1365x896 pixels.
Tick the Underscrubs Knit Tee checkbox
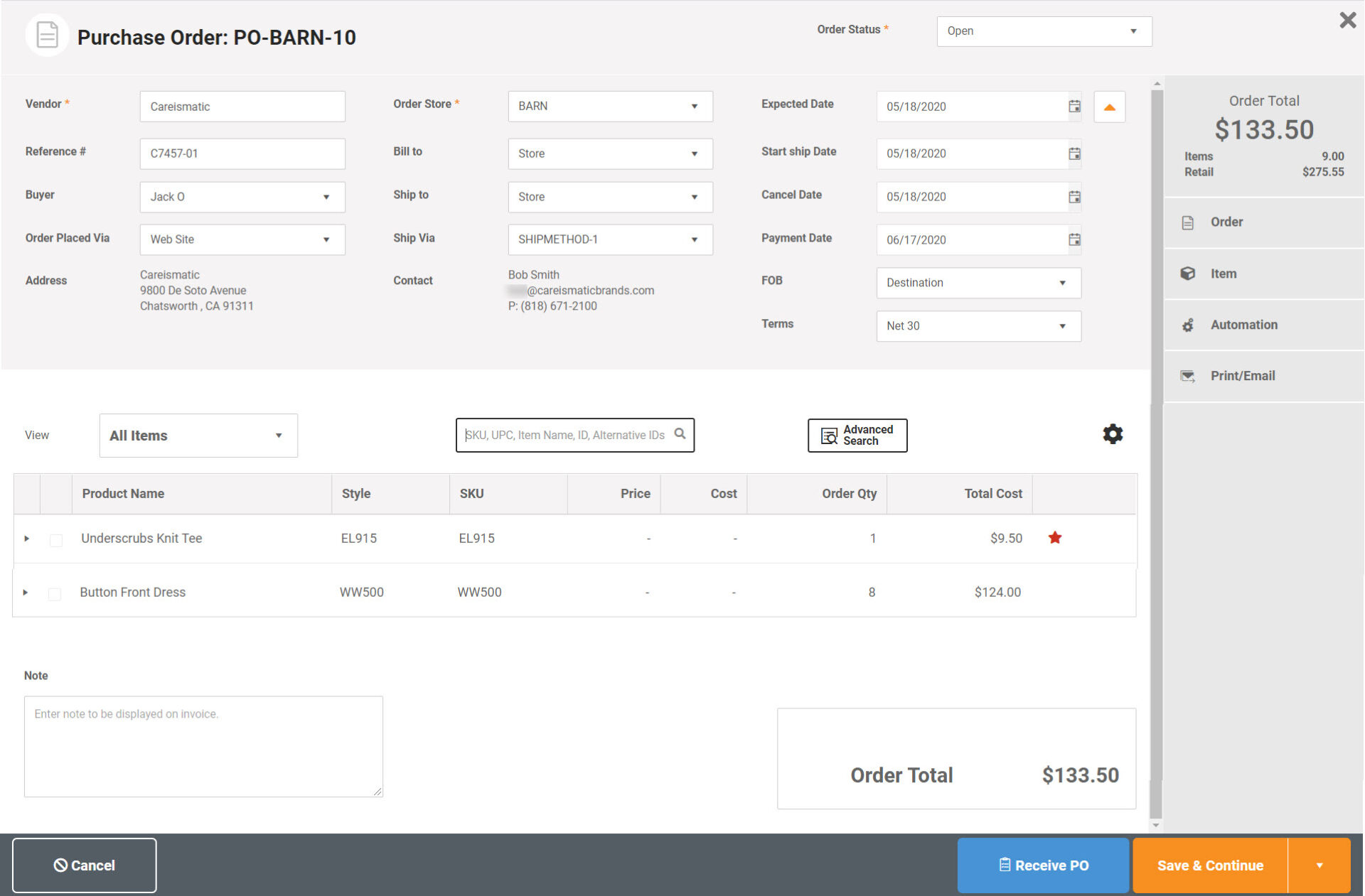tap(56, 540)
